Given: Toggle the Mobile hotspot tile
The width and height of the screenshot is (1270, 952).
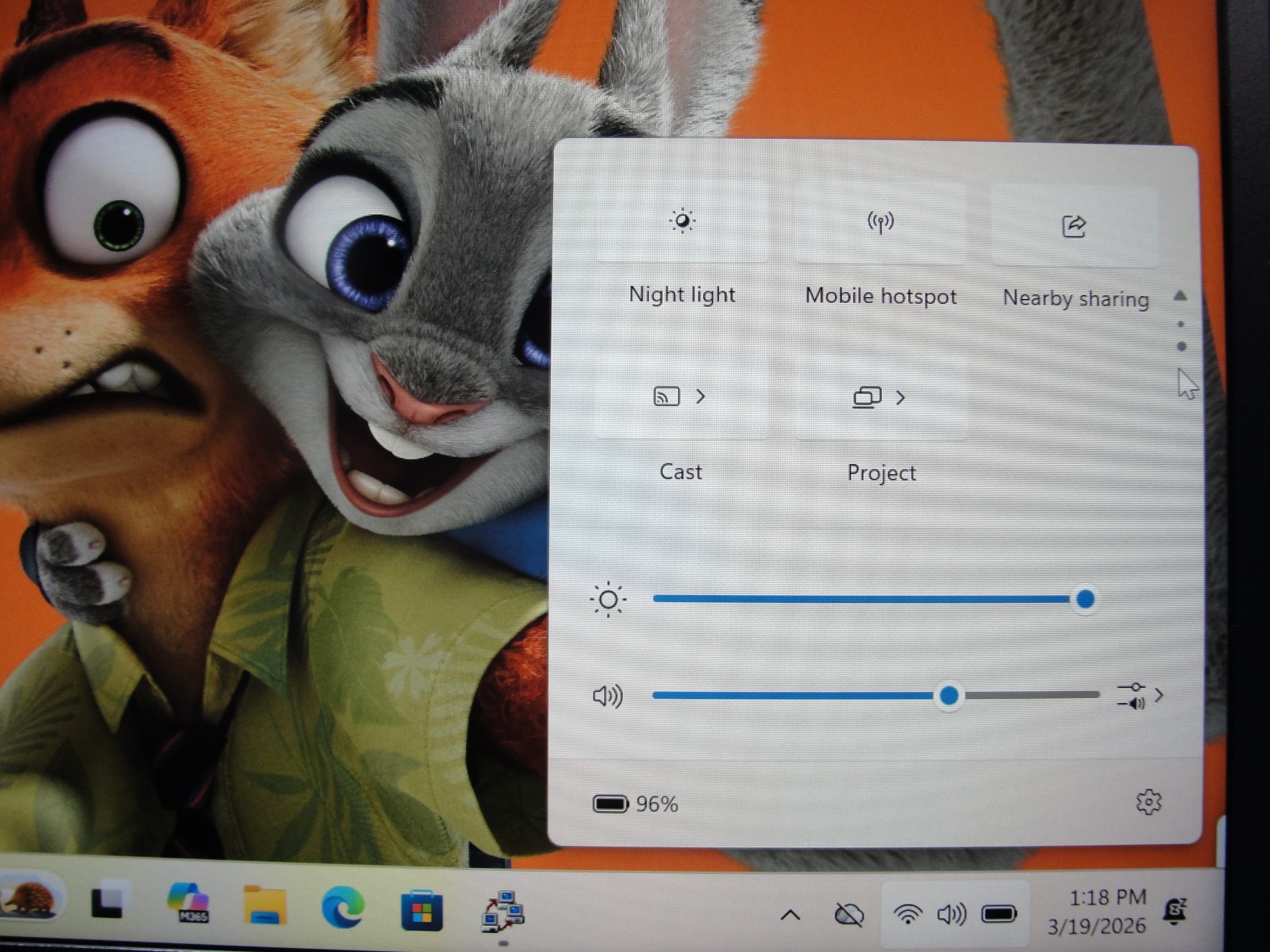Looking at the screenshot, I should [880, 223].
